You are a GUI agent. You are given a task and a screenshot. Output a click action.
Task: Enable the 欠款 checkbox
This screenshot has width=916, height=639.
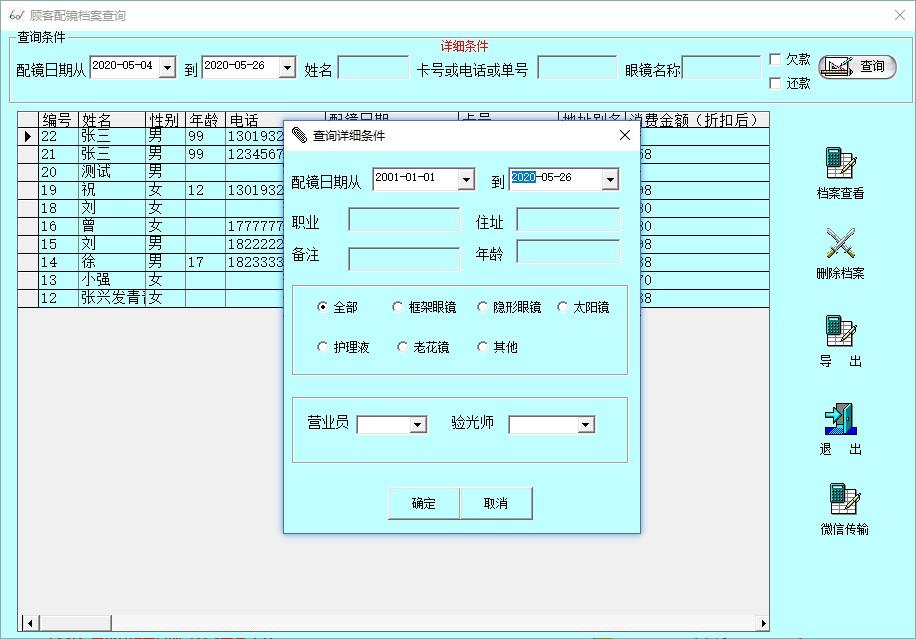pyautogui.click(x=776, y=60)
